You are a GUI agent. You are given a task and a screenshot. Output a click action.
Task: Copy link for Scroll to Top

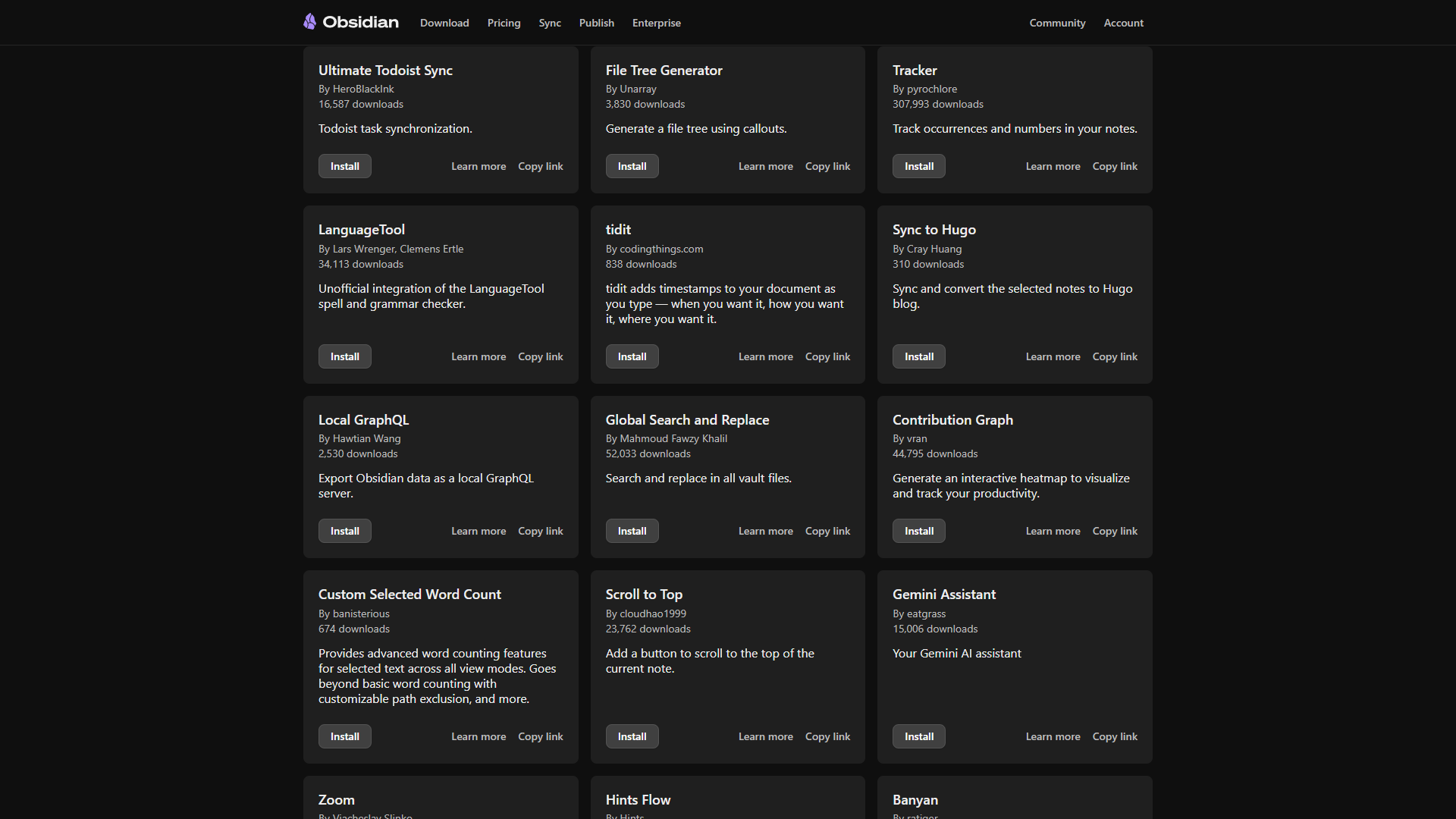point(827,736)
